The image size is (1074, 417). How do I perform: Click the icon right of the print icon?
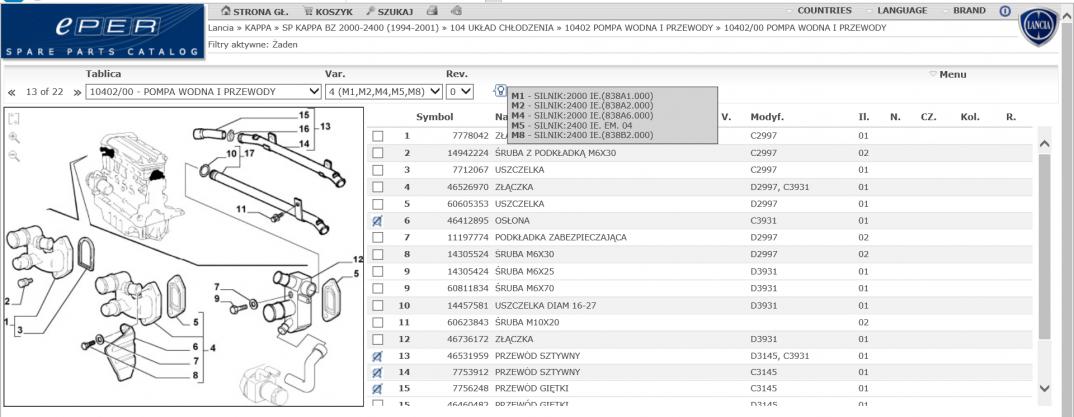click(457, 11)
